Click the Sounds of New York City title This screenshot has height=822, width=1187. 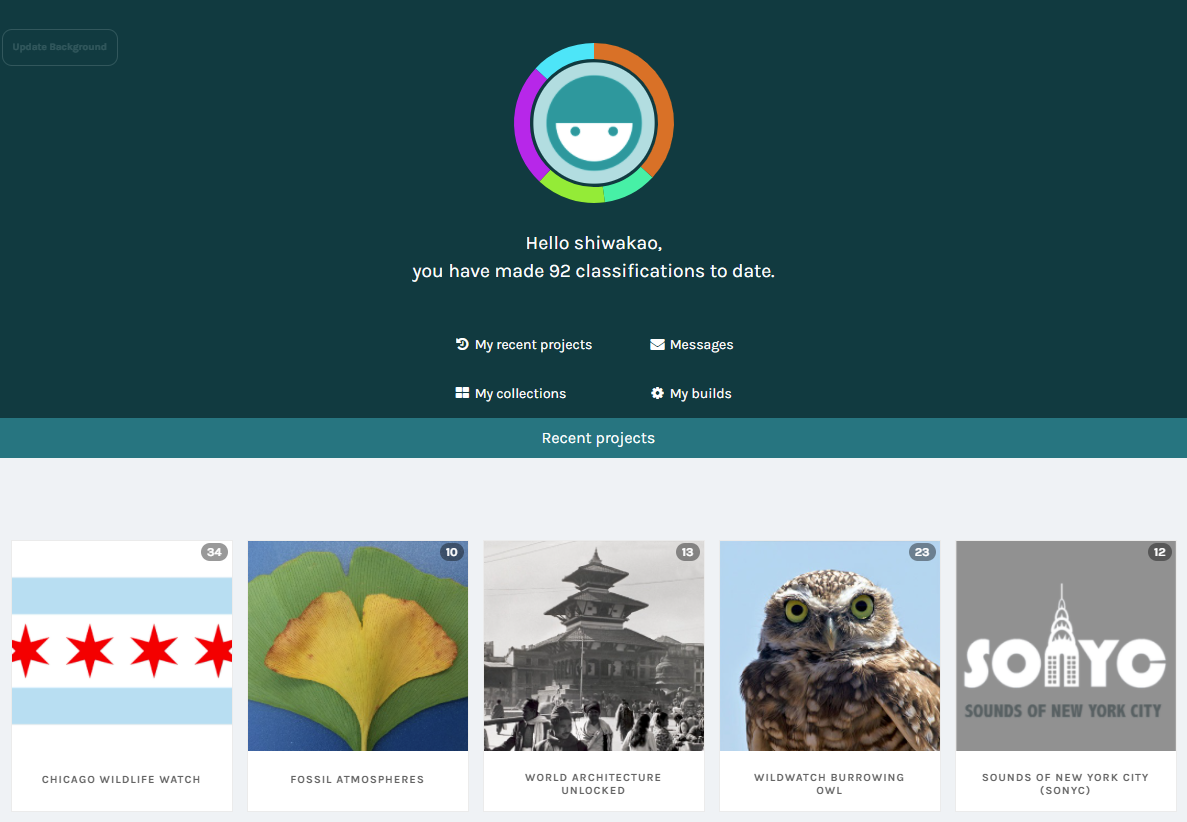click(1065, 784)
